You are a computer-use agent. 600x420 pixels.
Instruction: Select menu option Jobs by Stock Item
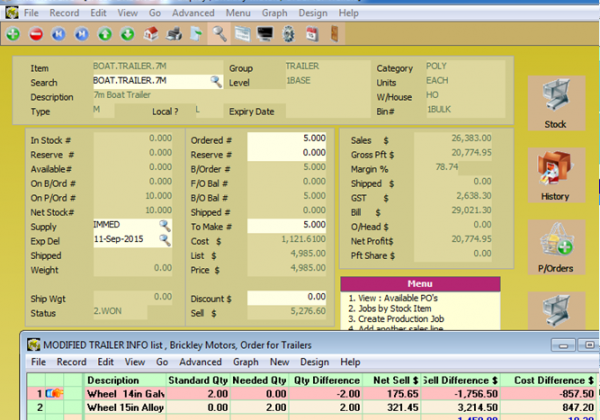click(x=390, y=308)
